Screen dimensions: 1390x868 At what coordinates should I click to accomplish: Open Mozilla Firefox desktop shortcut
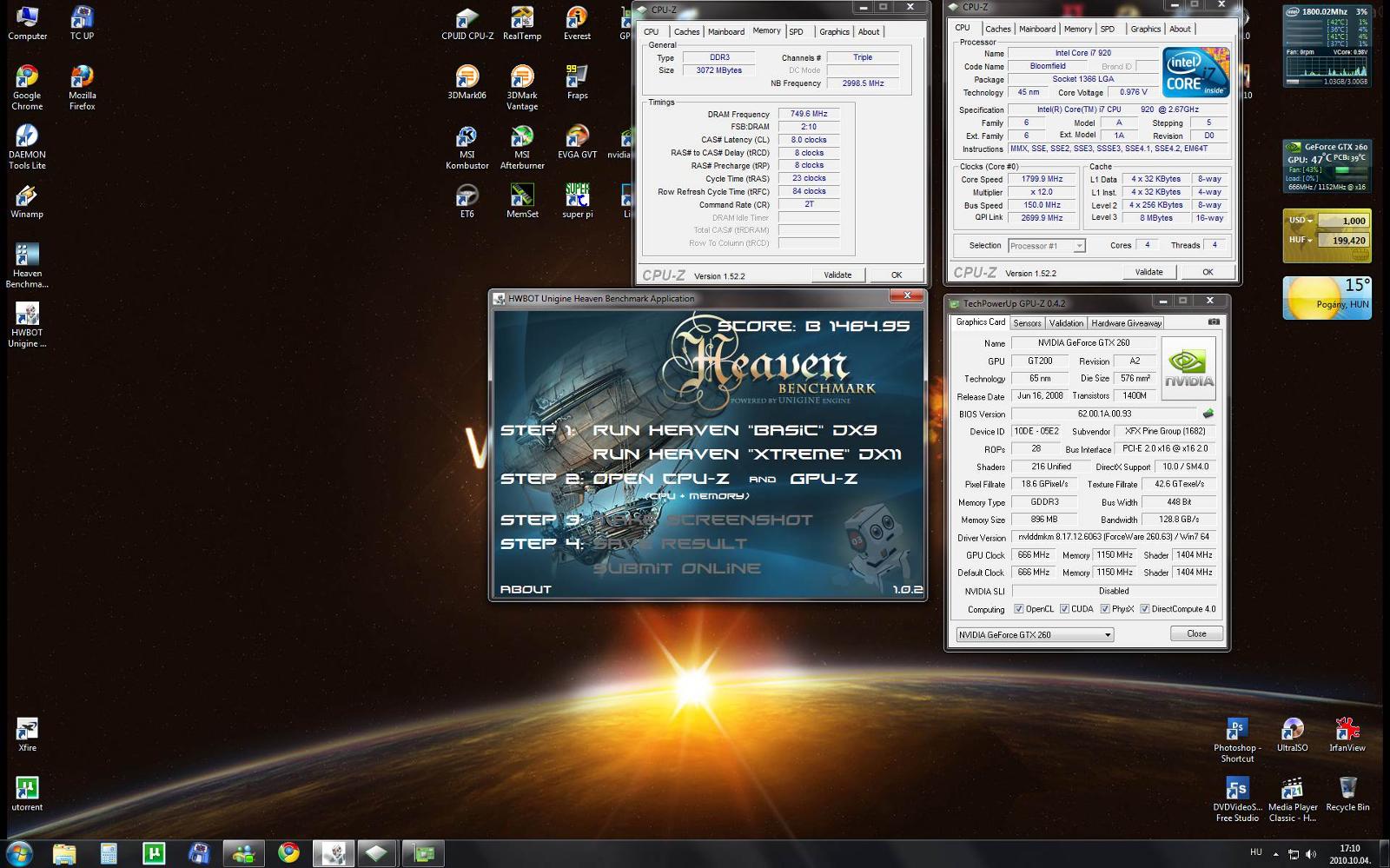(x=82, y=88)
